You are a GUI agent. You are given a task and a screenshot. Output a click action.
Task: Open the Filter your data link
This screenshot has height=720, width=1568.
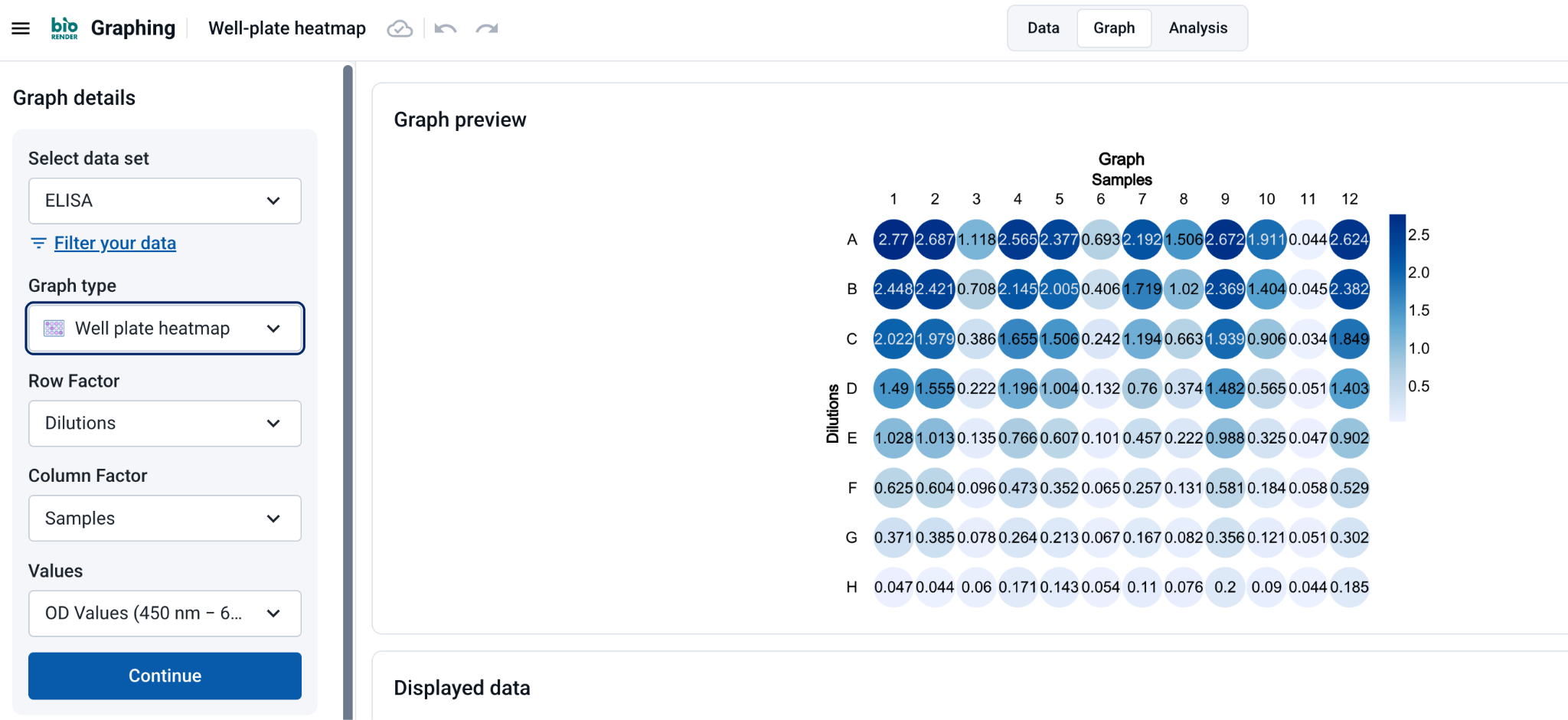tap(115, 243)
